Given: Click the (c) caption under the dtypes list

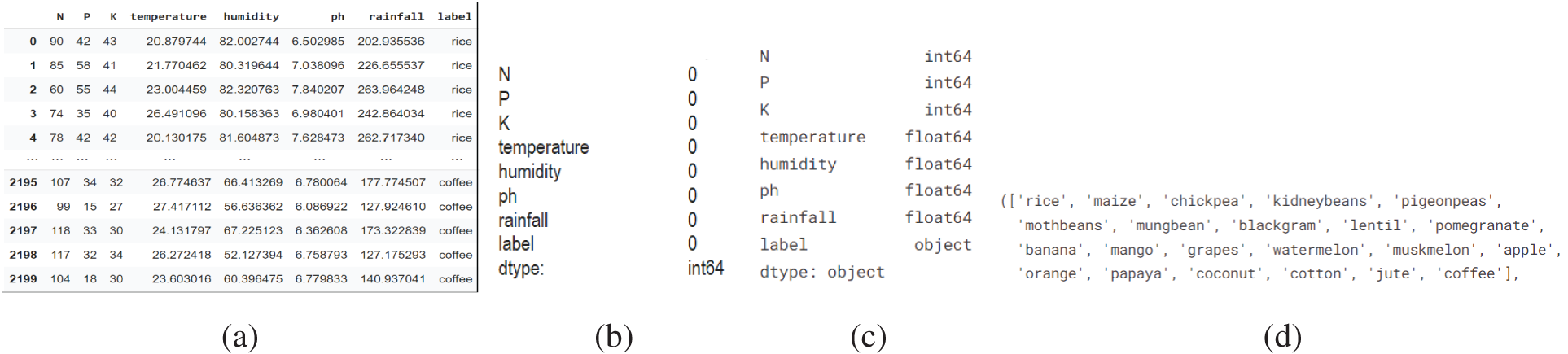Looking at the screenshot, I should pyautogui.click(x=868, y=336).
